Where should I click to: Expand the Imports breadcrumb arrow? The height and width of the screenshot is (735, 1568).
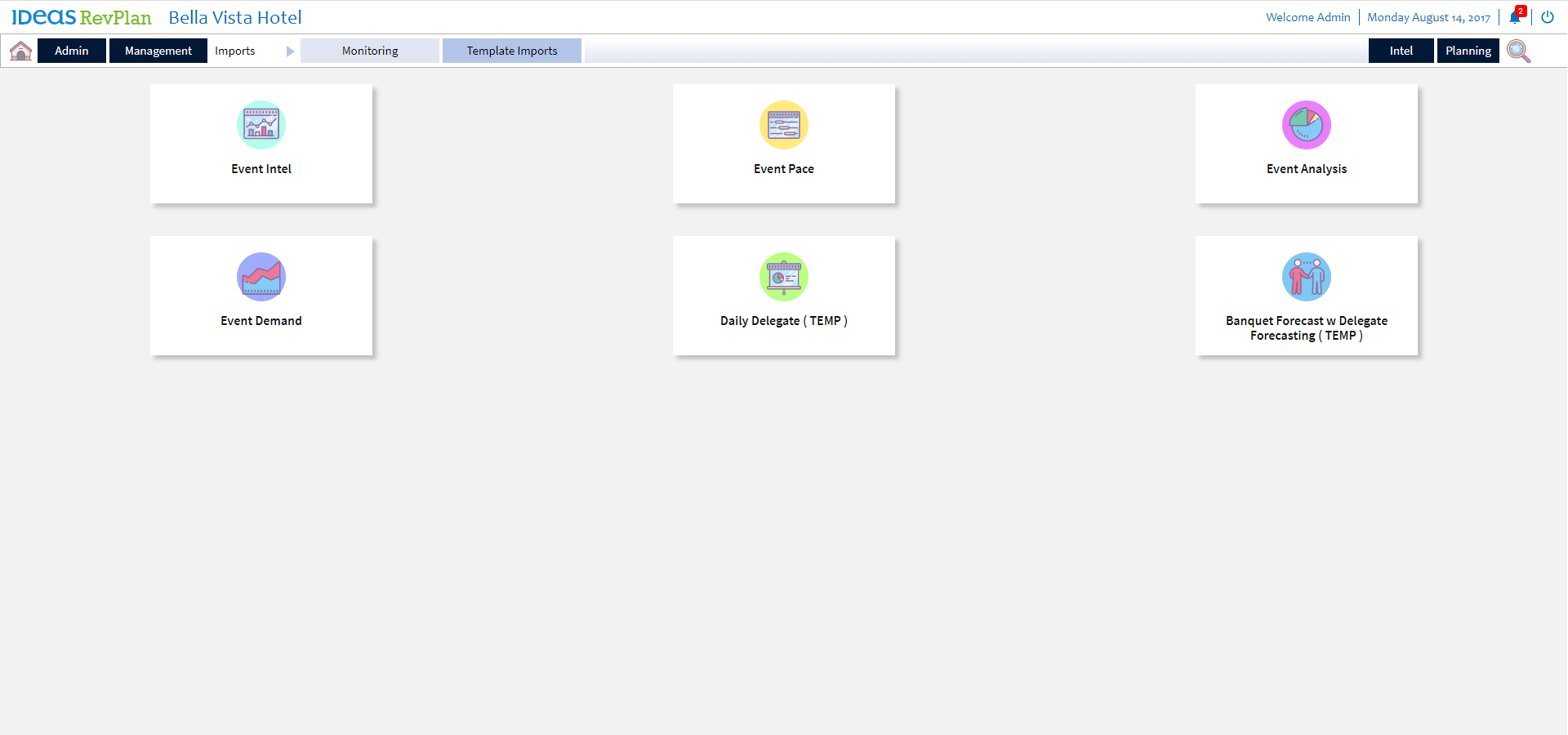[290, 51]
